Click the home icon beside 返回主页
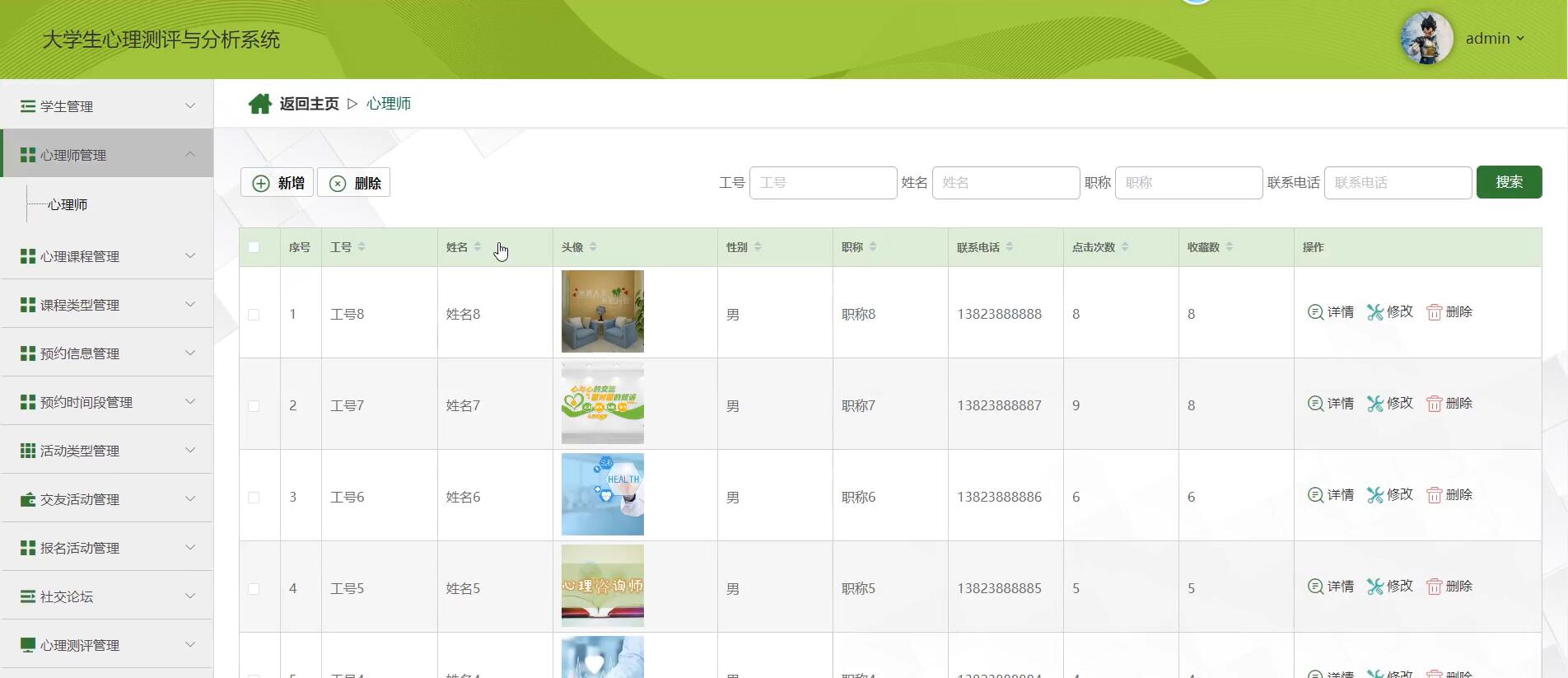1568x678 pixels. [x=259, y=104]
